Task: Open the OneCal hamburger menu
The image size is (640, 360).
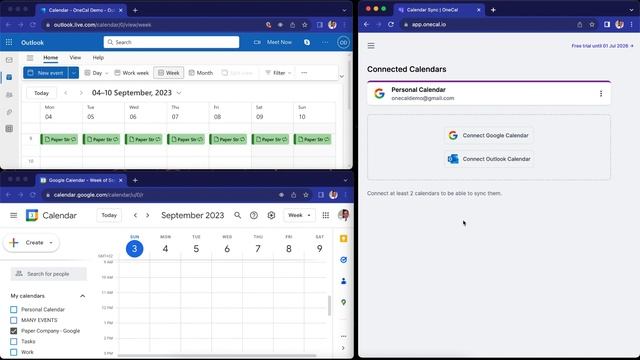Action: (x=371, y=46)
